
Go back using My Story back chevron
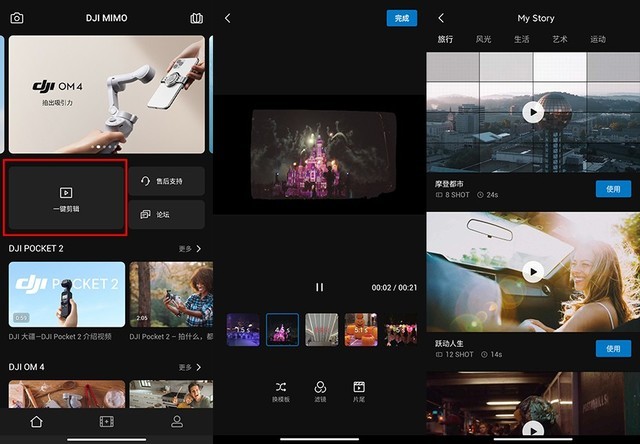(x=441, y=18)
